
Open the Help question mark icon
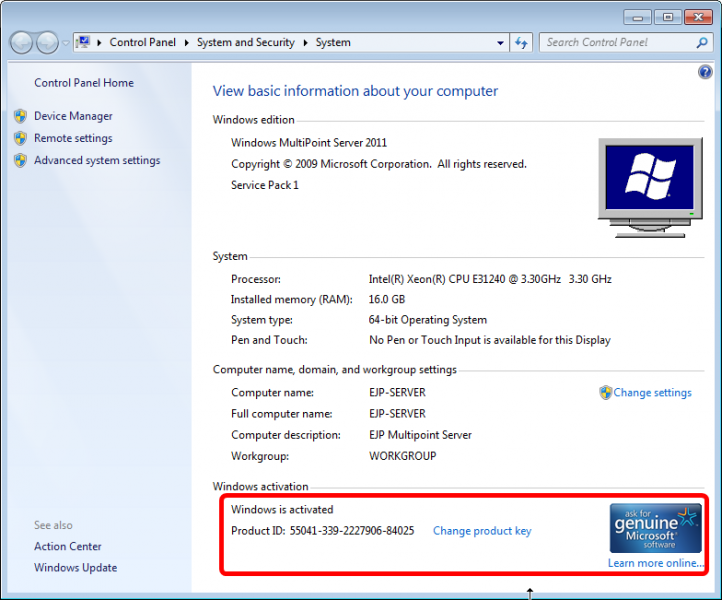705,72
